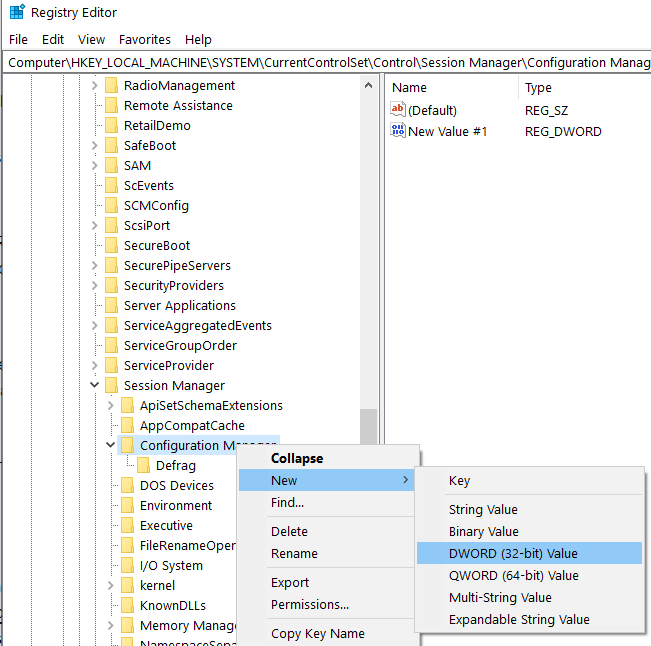The width and height of the screenshot is (651, 646).
Task: Choose Rename in the context menu
Action: (326, 553)
